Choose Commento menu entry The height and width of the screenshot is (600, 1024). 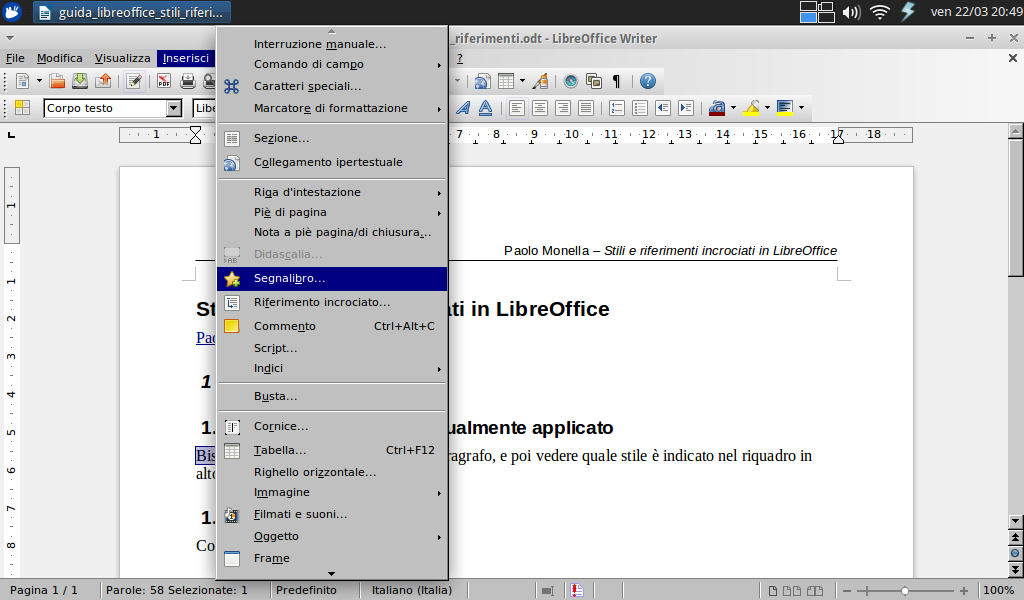point(332,326)
